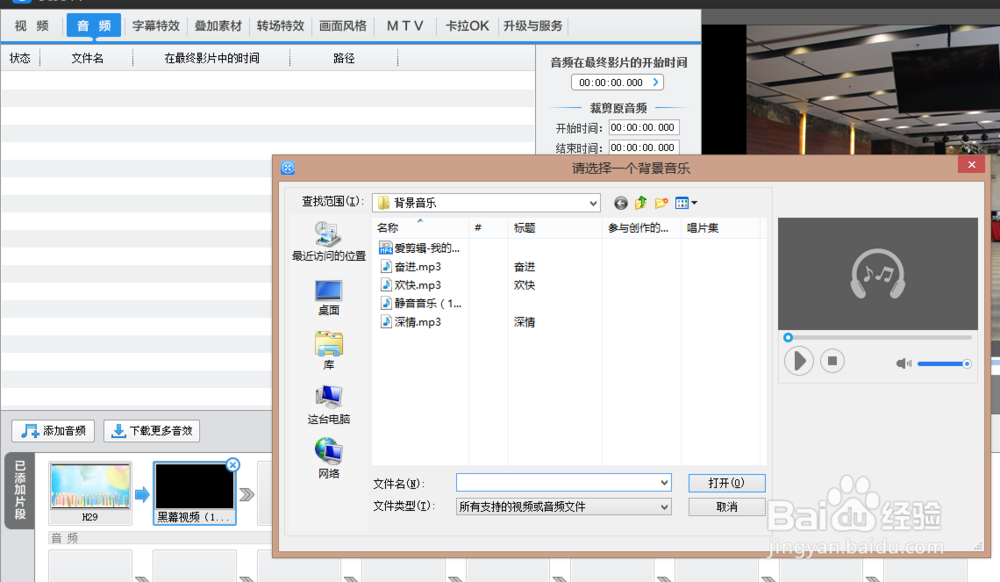Switch to the 字幕特效 tab

tap(156, 26)
